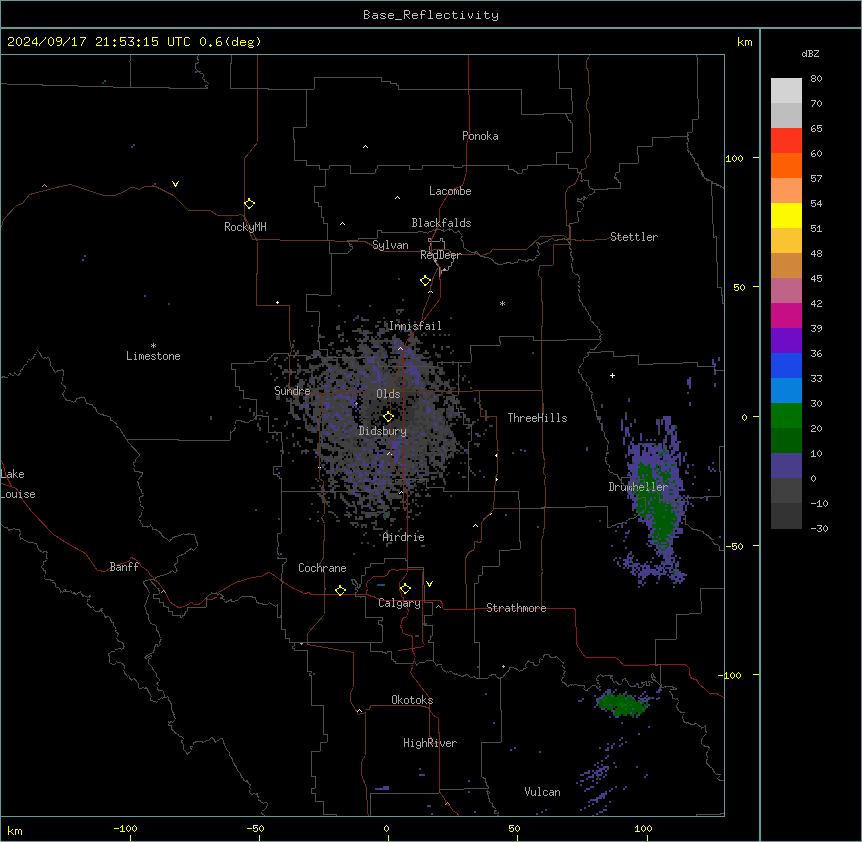Click the yellow diamond radar site marker between Olds and Didsbury
862x842 pixels.
pos(388,417)
